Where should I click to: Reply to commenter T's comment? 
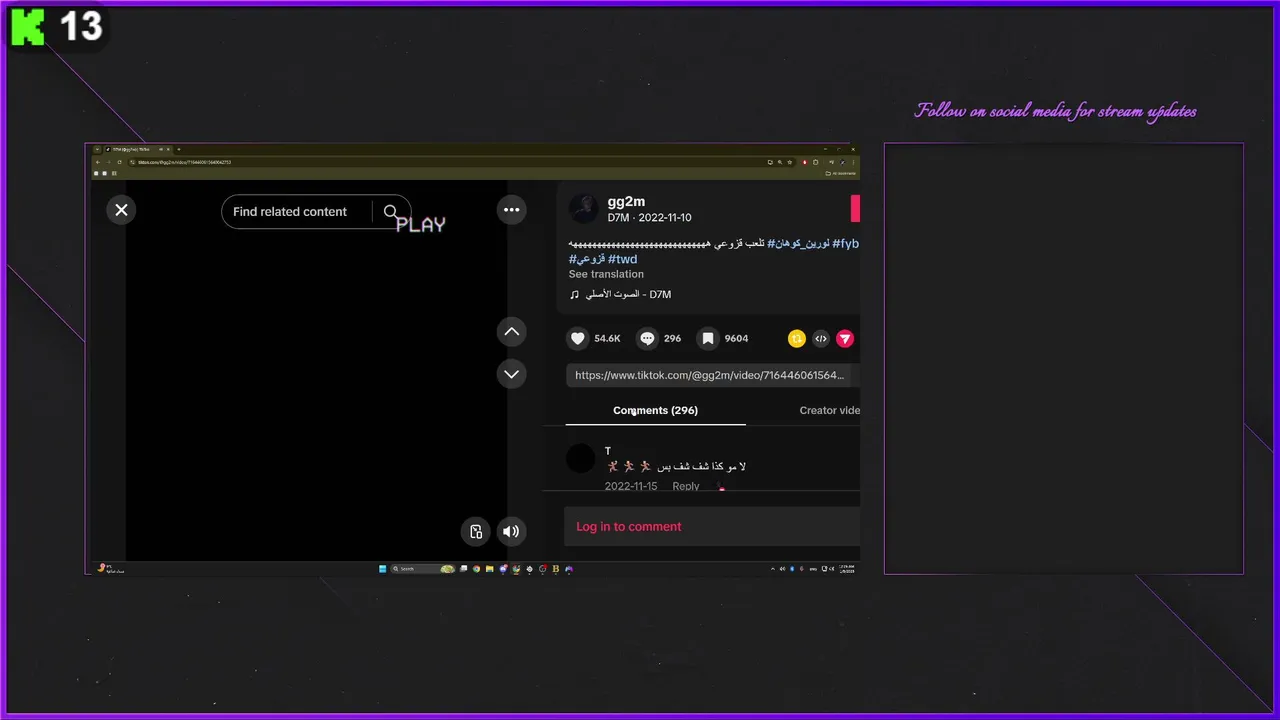tap(686, 486)
